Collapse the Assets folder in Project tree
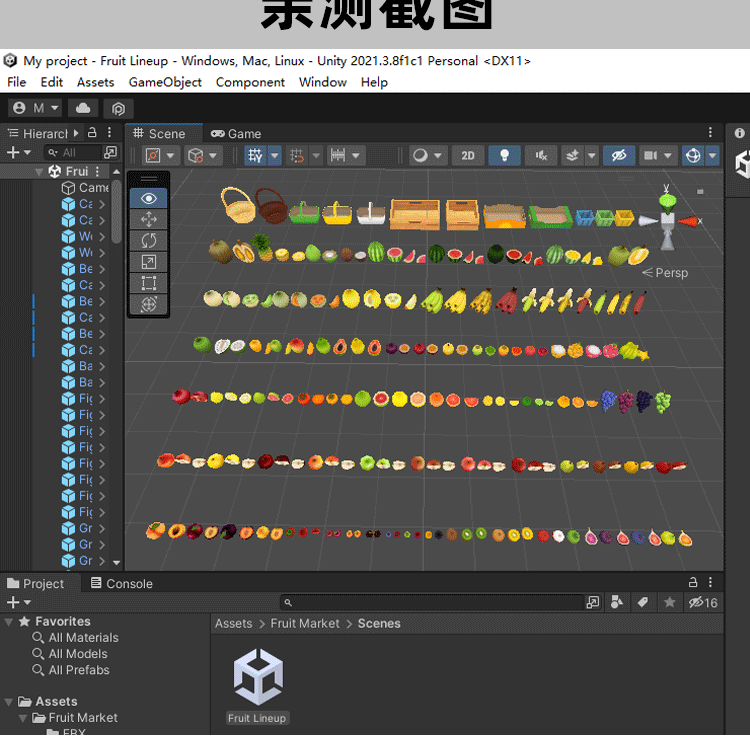750x746 pixels. (9, 702)
